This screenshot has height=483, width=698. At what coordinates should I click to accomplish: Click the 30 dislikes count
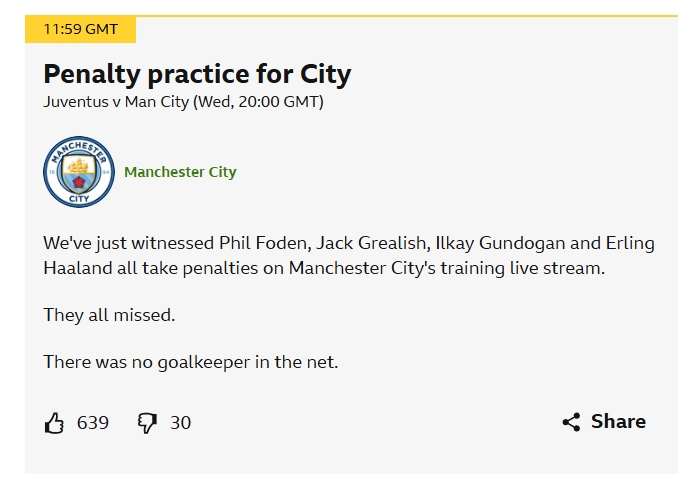[x=180, y=423]
